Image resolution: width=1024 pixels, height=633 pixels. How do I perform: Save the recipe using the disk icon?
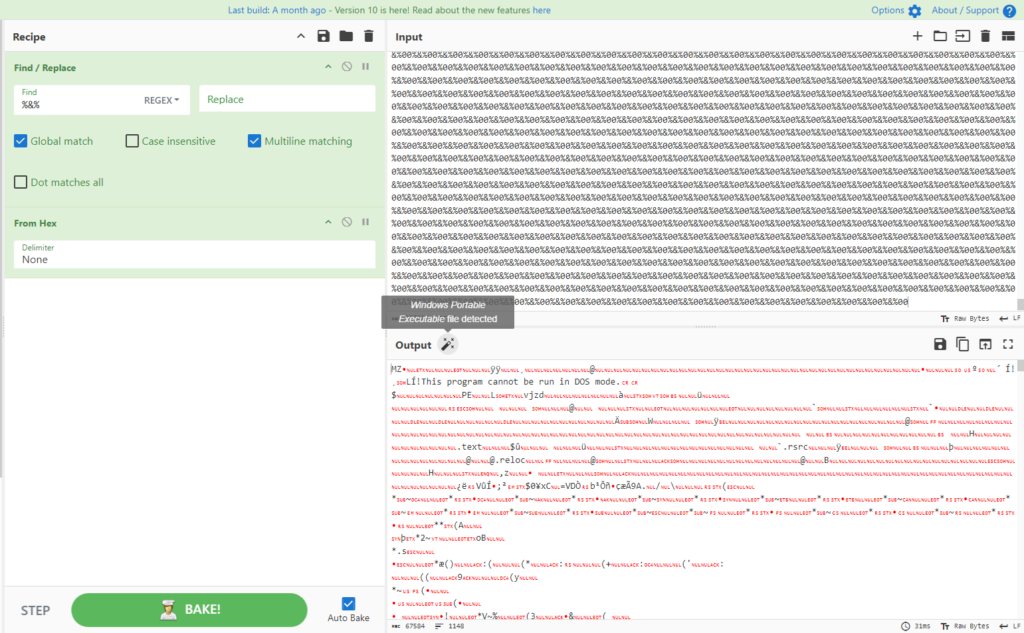[323, 36]
